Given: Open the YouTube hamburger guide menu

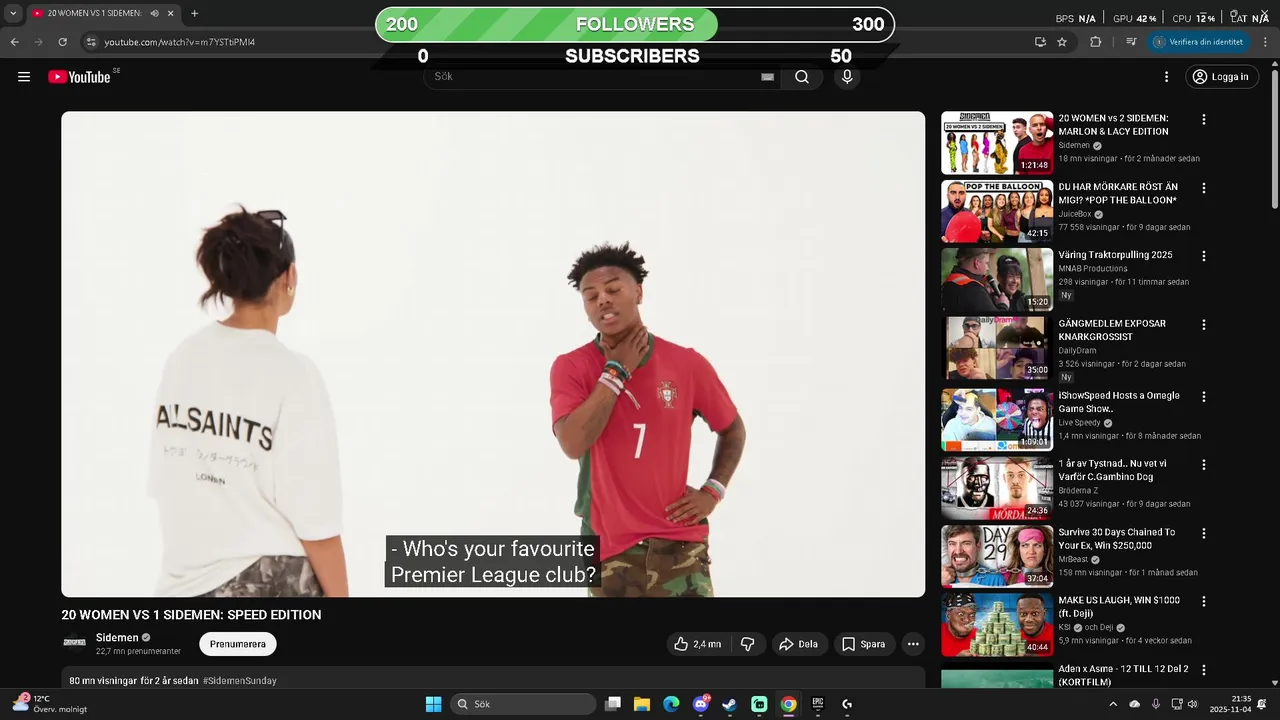Looking at the screenshot, I should (24, 77).
